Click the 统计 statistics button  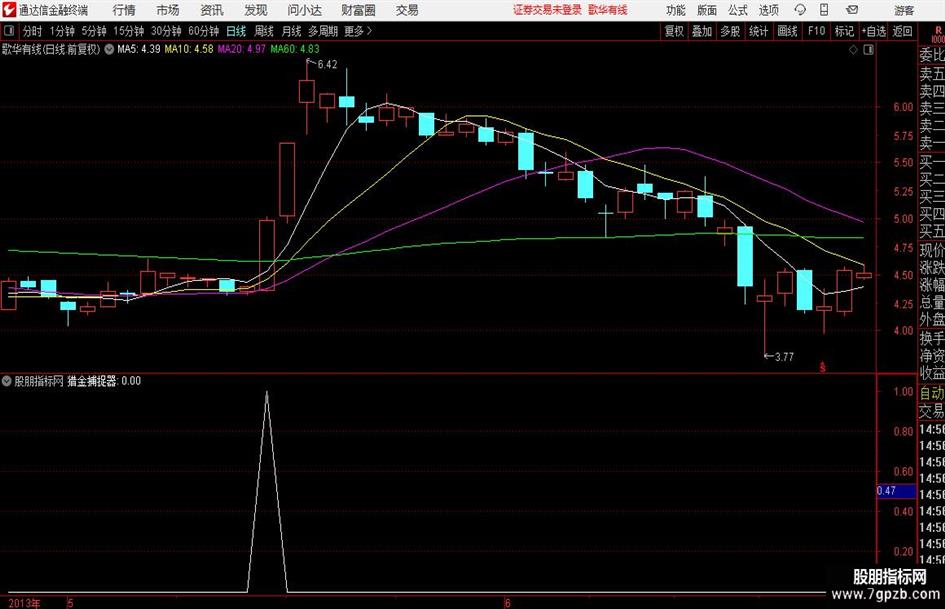758,31
